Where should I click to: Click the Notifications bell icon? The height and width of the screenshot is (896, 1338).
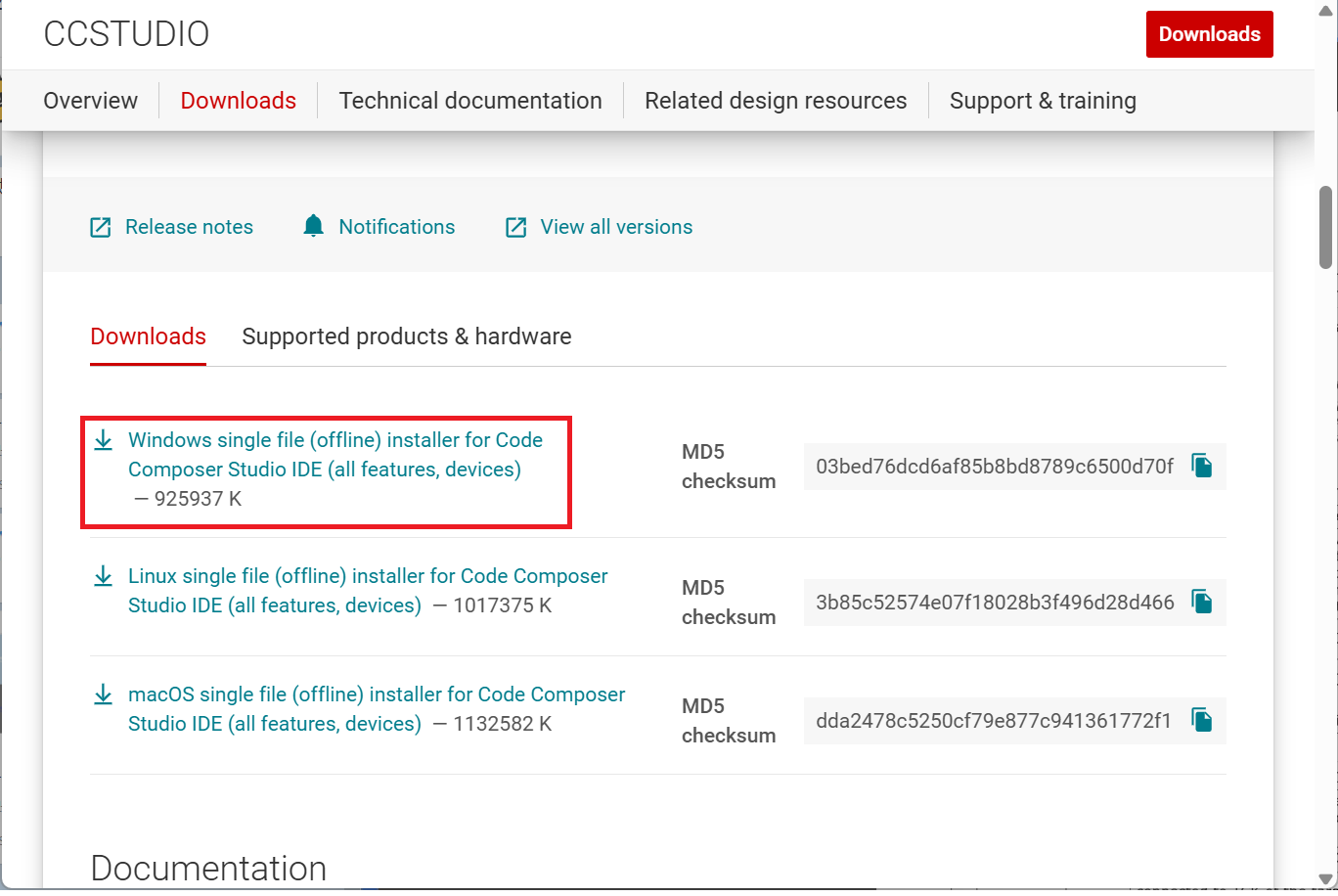[x=313, y=226]
